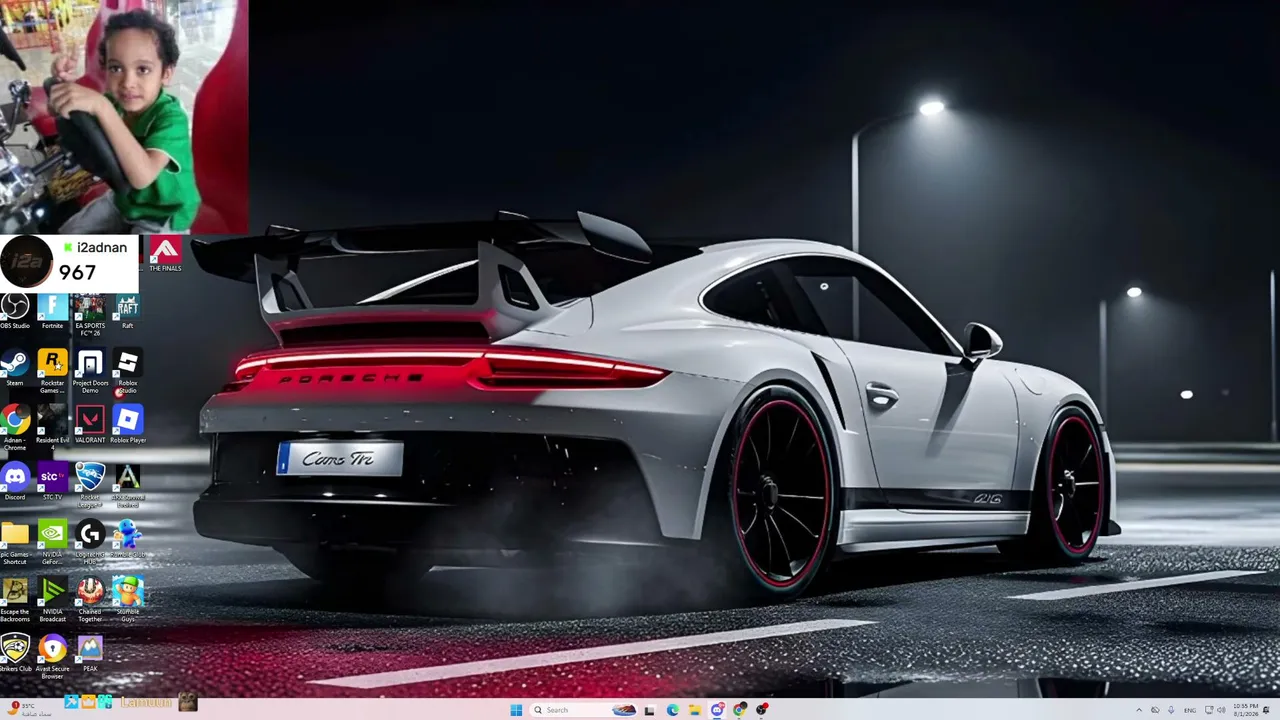Show hidden system tray icons
The height and width of the screenshot is (720, 1280).
point(1138,710)
